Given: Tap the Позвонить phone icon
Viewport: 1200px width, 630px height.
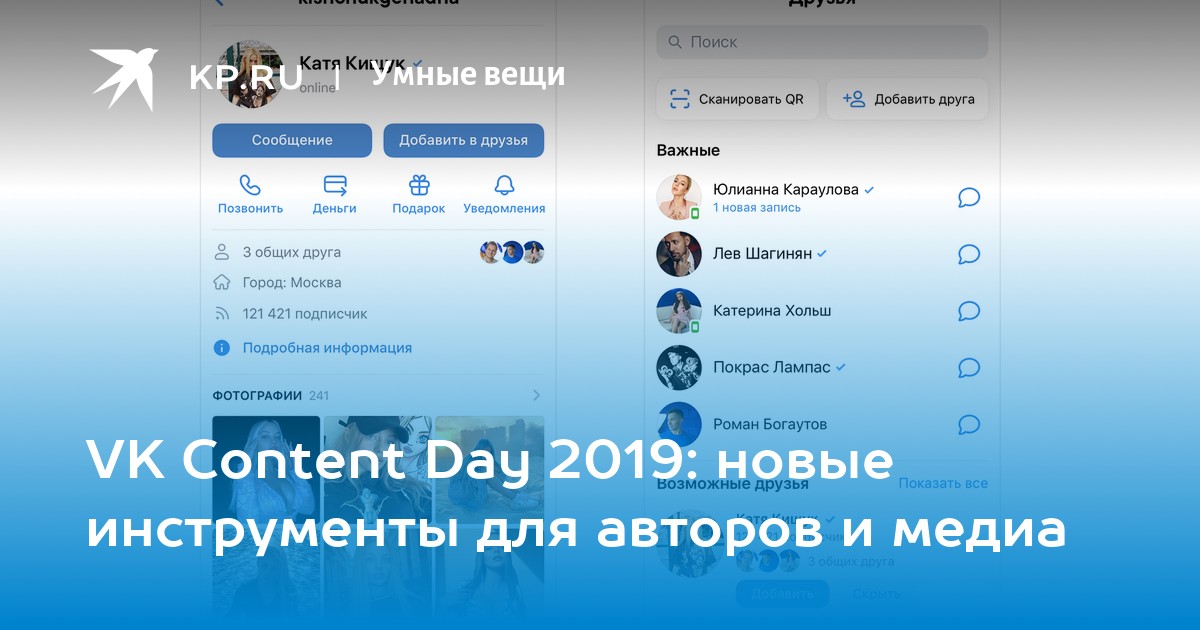Looking at the screenshot, I should click(250, 186).
